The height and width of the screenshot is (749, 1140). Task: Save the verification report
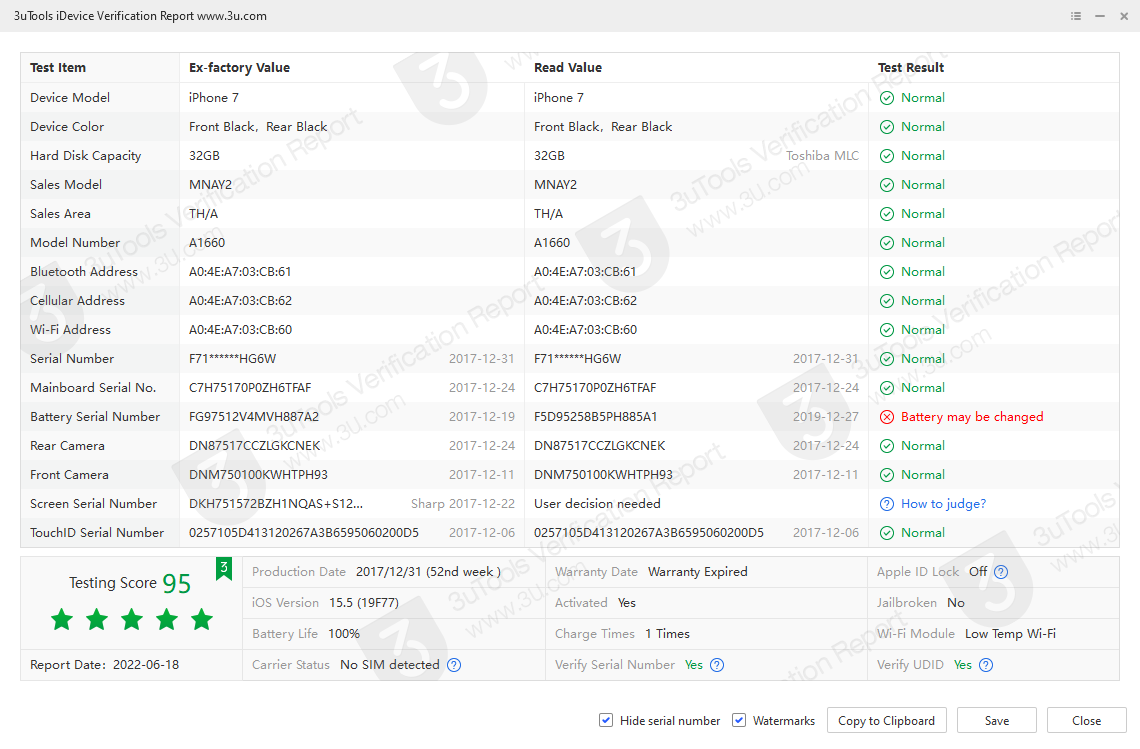[x=997, y=721]
